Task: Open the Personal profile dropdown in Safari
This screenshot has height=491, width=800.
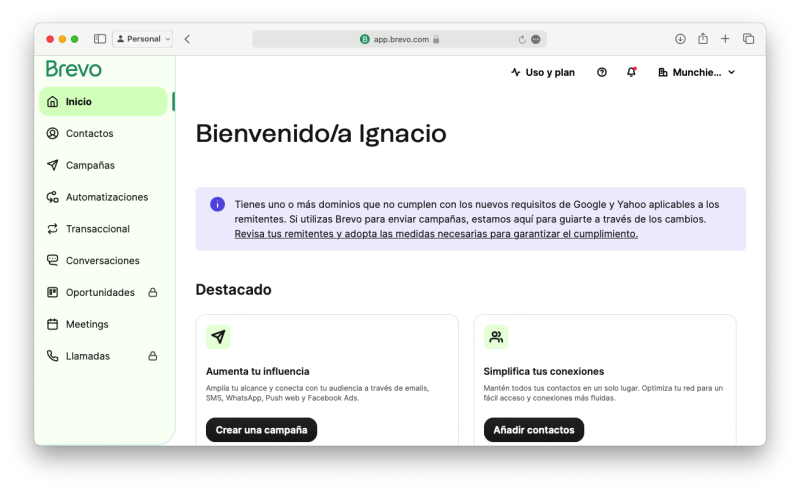Action: click(143, 39)
